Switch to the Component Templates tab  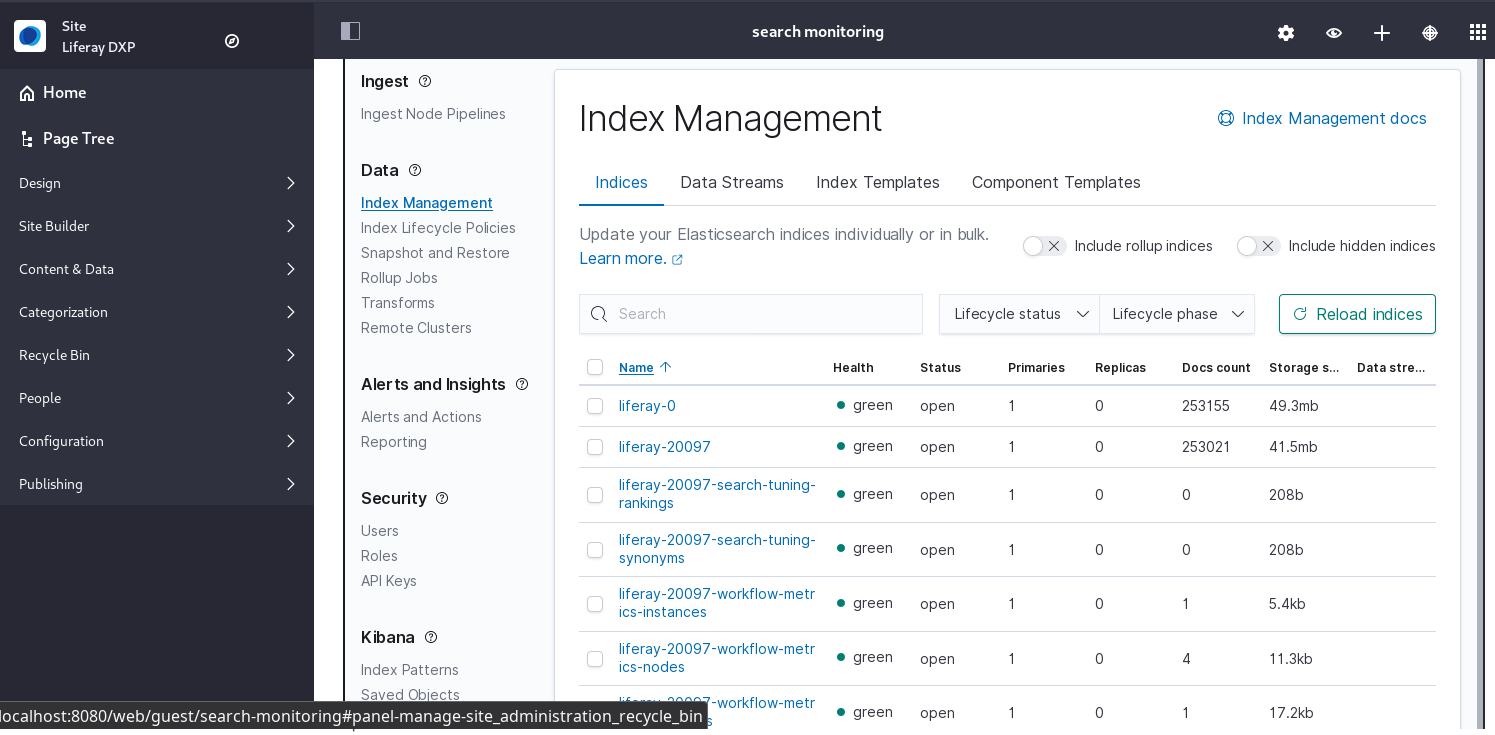click(x=1056, y=183)
